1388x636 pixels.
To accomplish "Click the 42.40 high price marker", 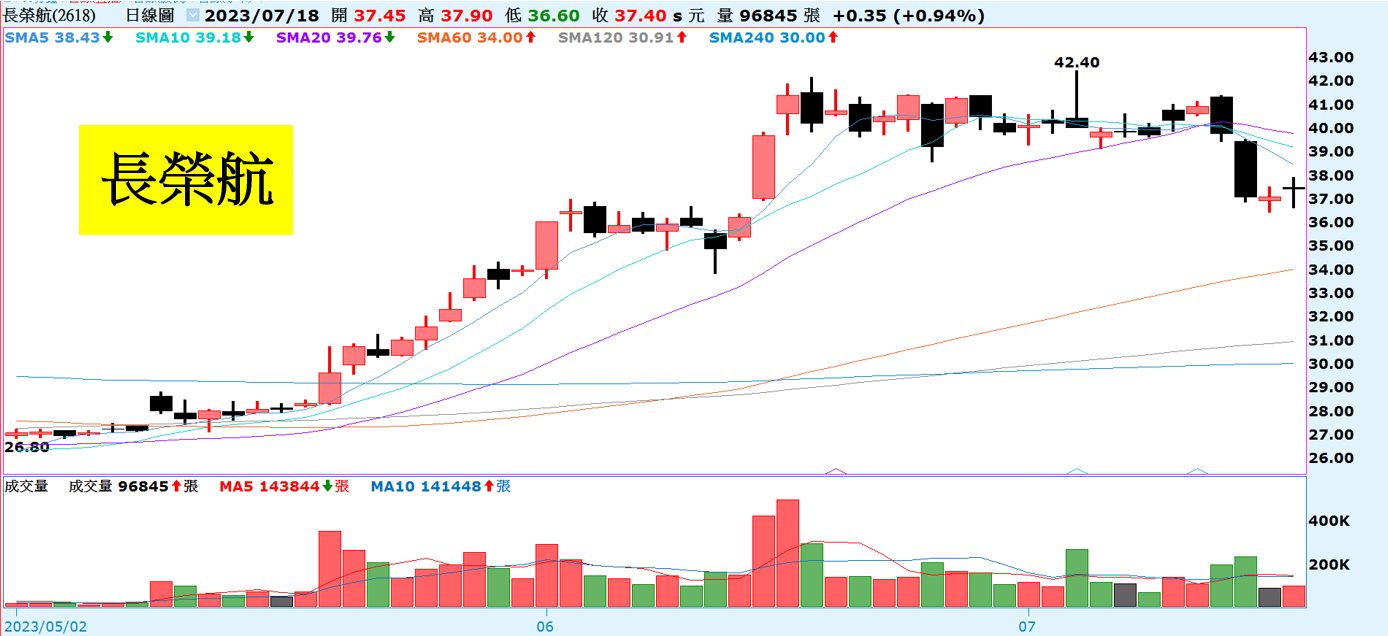I will (x=1077, y=62).
